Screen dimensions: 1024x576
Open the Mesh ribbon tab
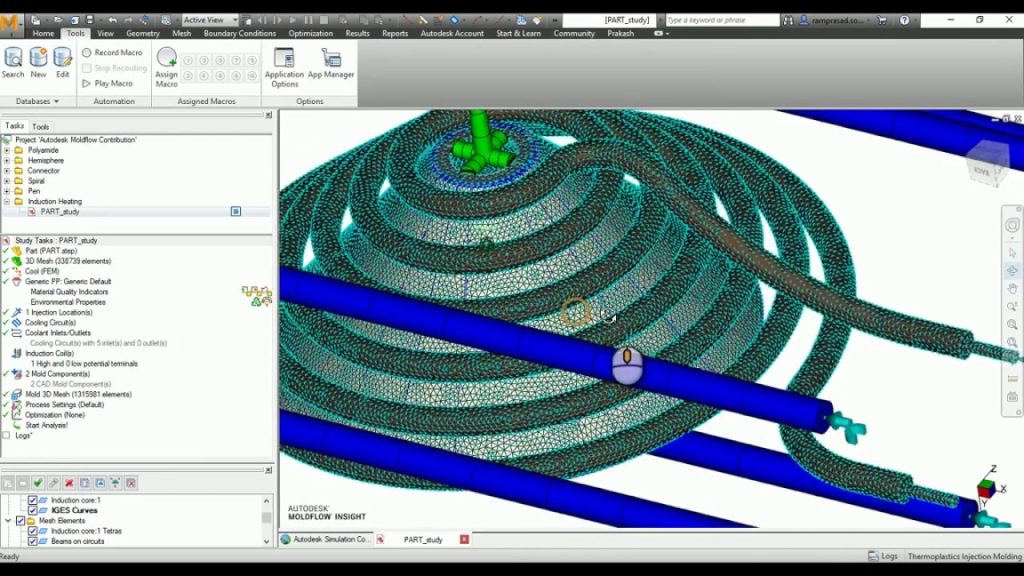coord(182,33)
